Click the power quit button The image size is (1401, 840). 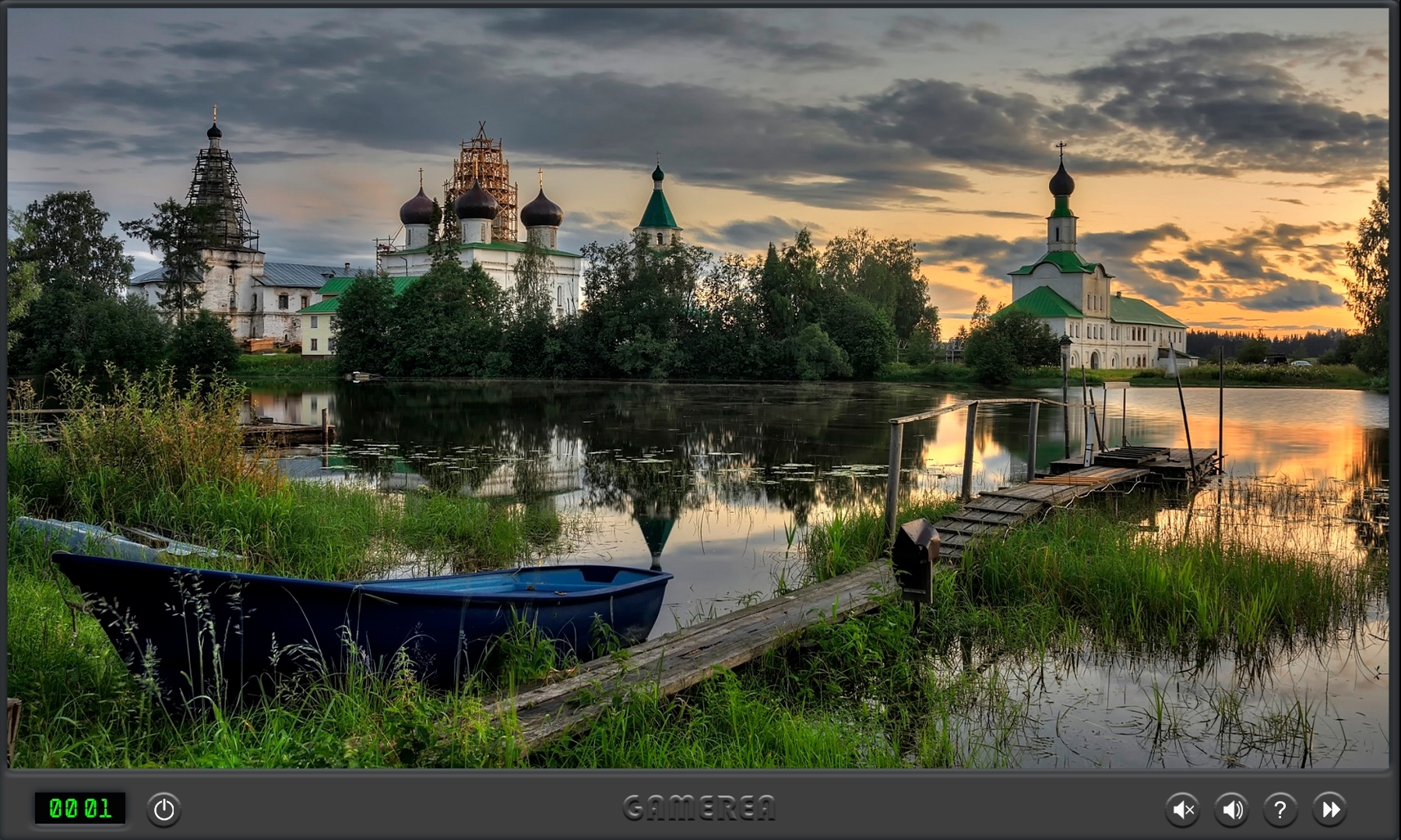pyautogui.click(x=164, y=810)
